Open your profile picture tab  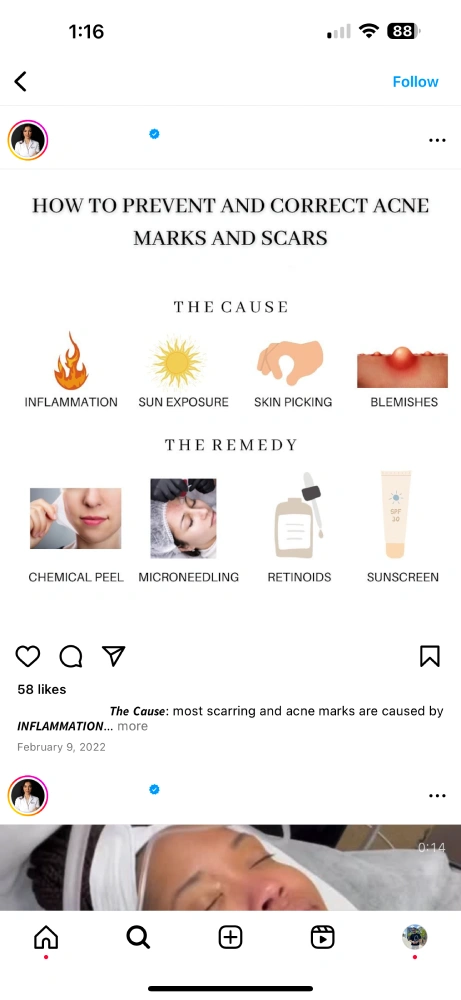[x=414, y=937]
